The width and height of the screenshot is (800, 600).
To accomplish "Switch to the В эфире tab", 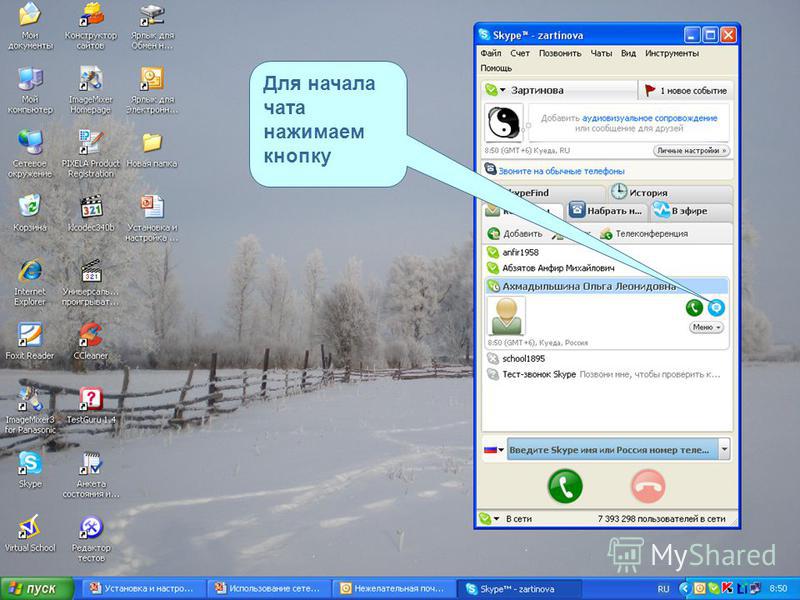I will [x=690, y=211].
